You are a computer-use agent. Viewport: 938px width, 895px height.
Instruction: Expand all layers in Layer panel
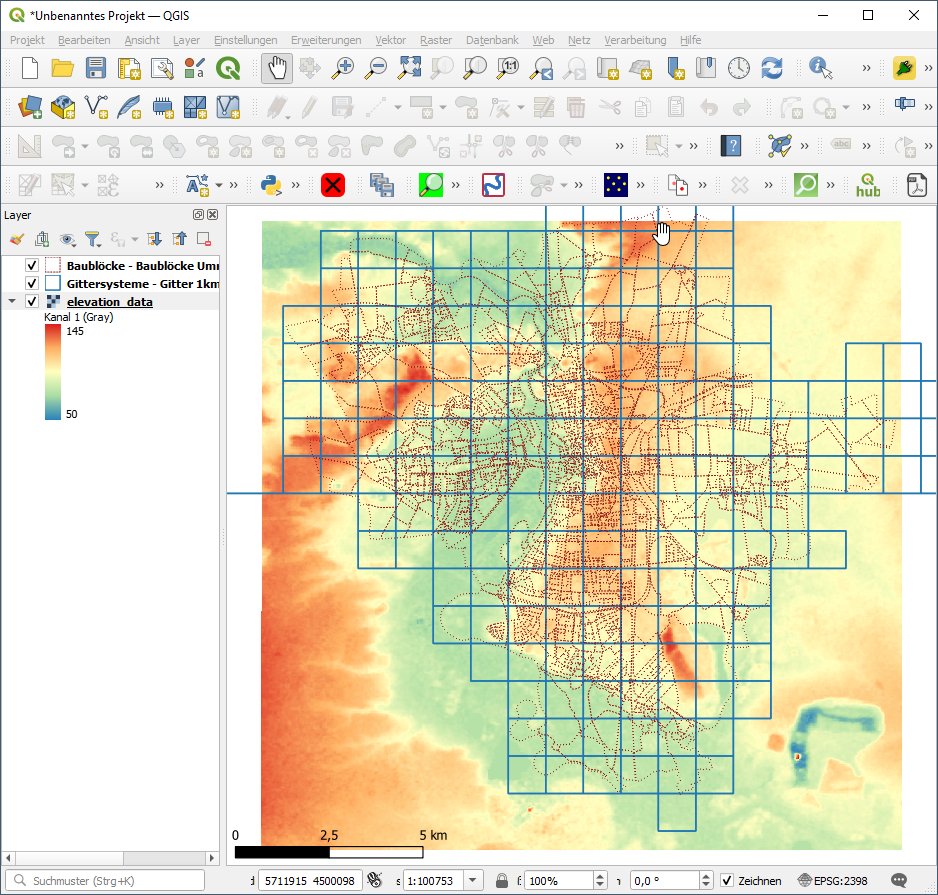pyautogui.click(x=154, y=240)
